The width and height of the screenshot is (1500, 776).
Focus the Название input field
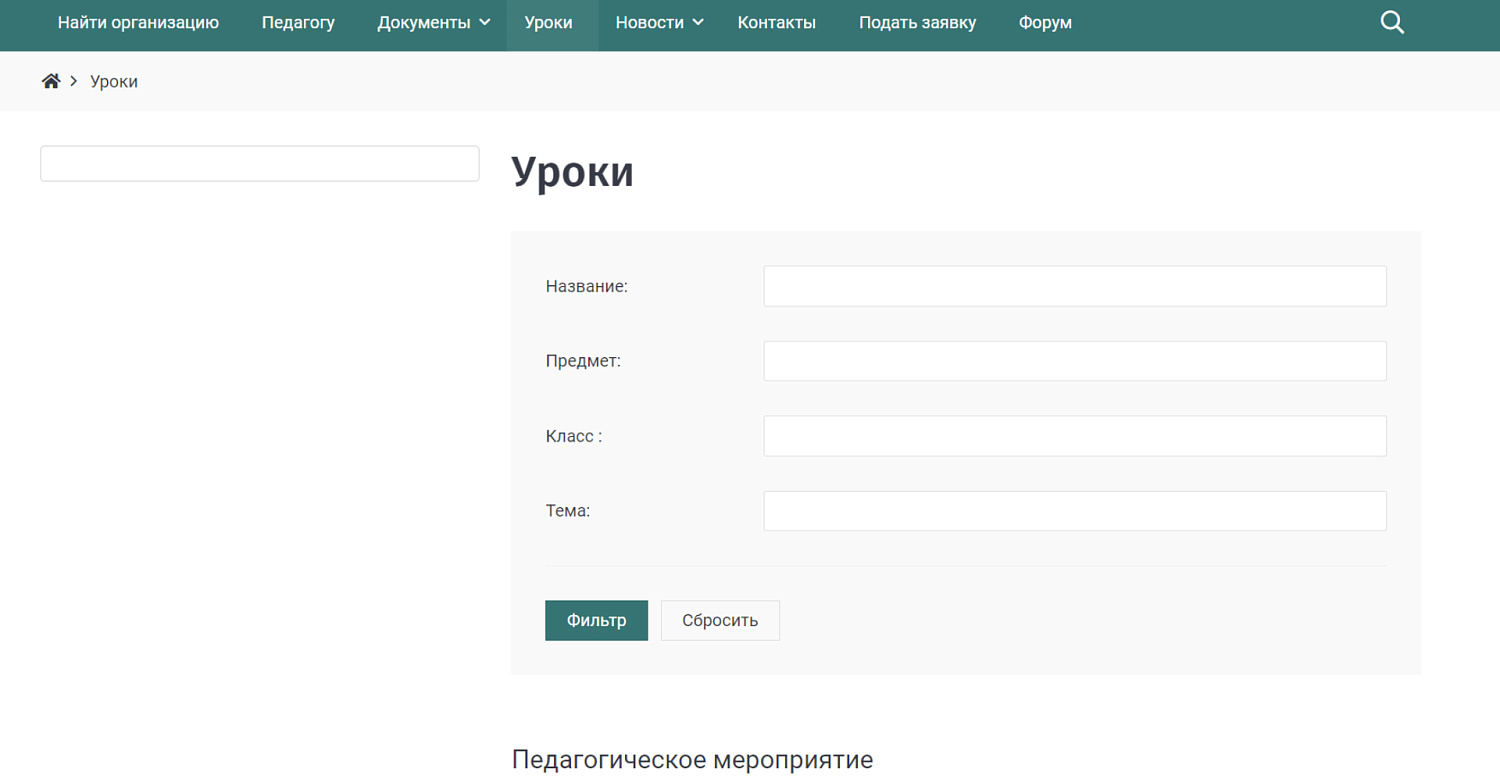pos(1074,286)
